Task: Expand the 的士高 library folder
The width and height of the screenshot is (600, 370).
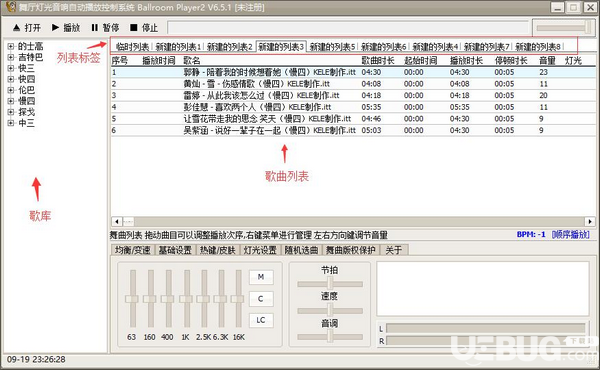Action: coord(11,46)
